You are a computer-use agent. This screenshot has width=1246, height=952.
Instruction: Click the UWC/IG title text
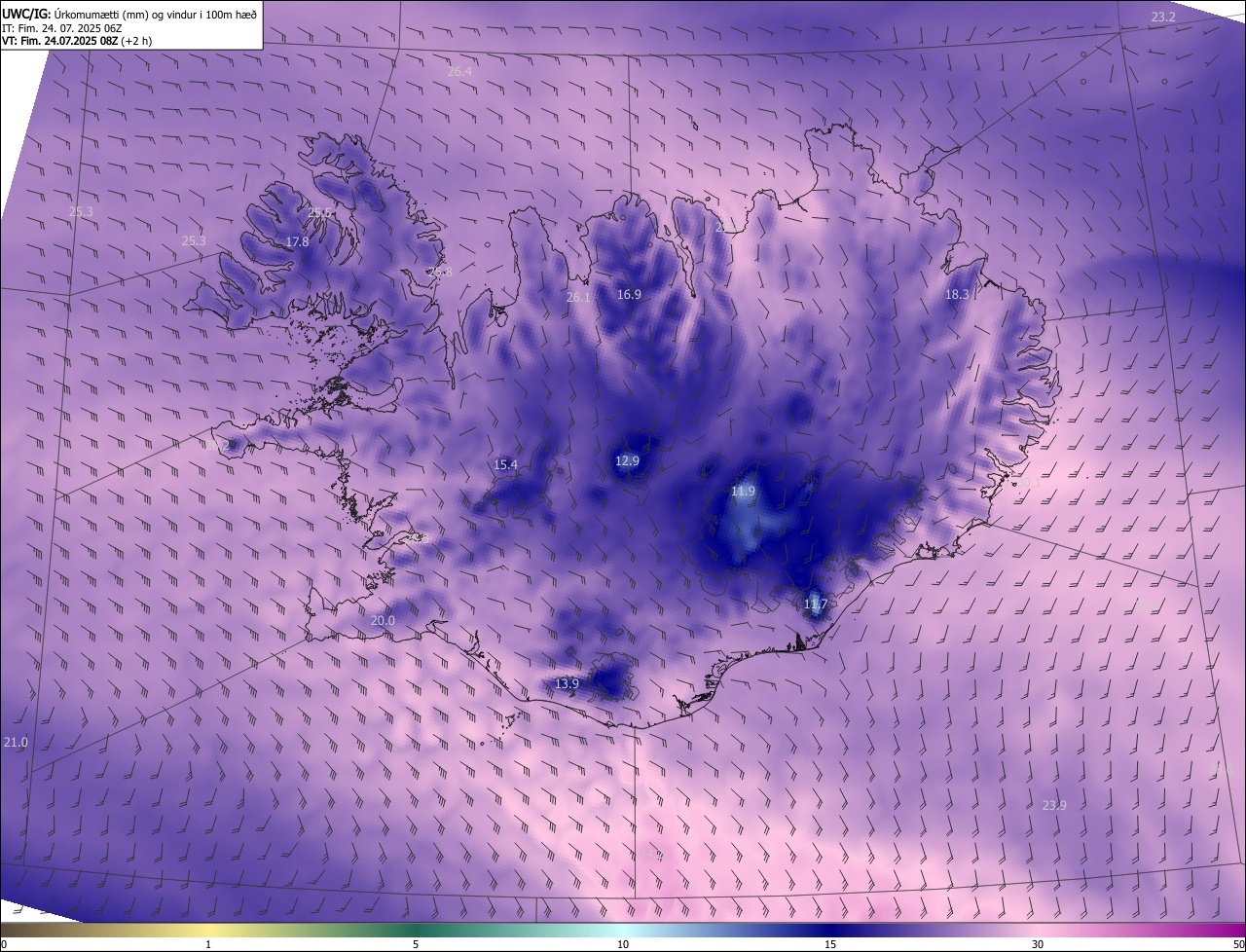pyautogui.click(x=129, y=14)
